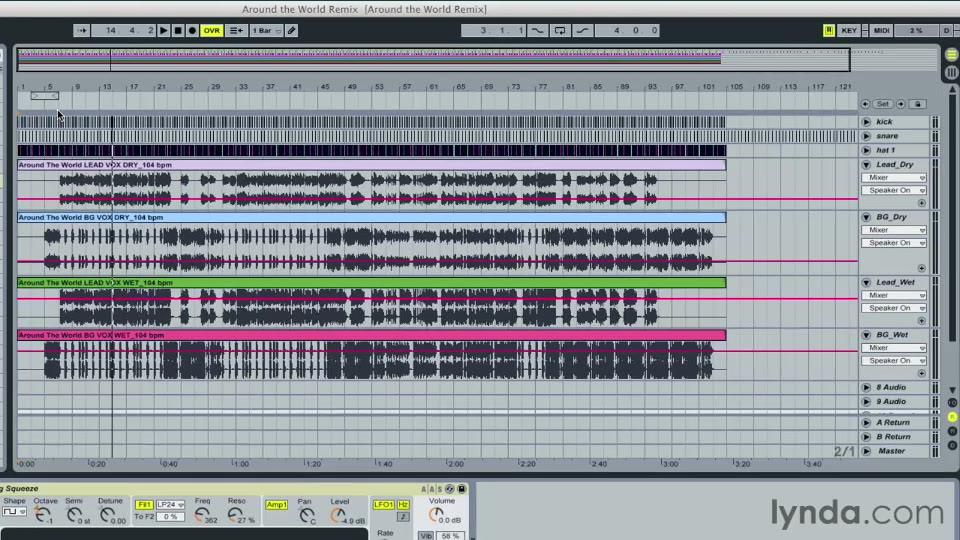
Task: Open Lead_Dry Mixer device chooser
Action: (894, 178)
